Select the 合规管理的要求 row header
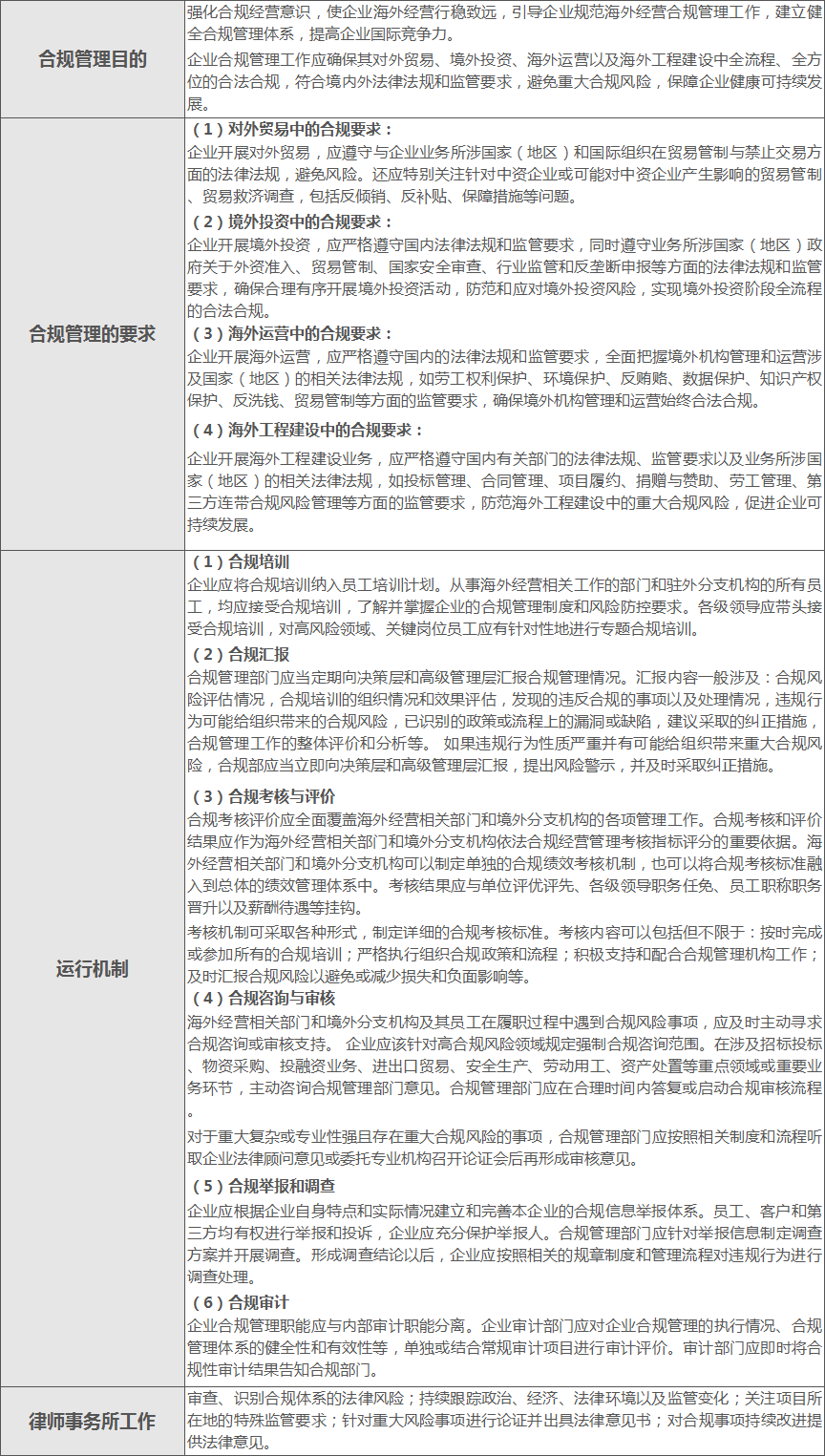The height and width of the screenshot is (1456, 825). [x=93, y=334]
